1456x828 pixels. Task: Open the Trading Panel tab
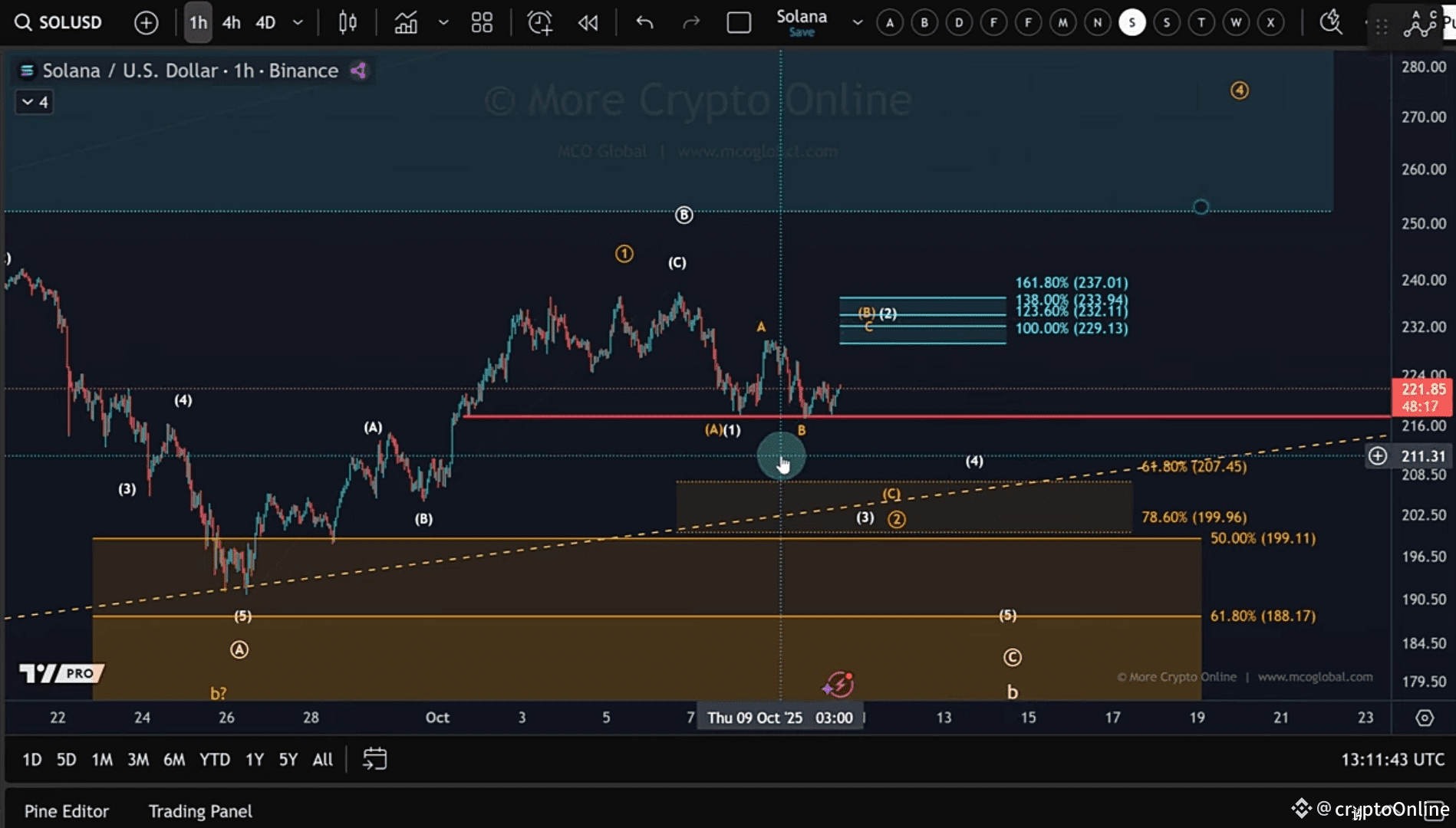pos(200,811)
